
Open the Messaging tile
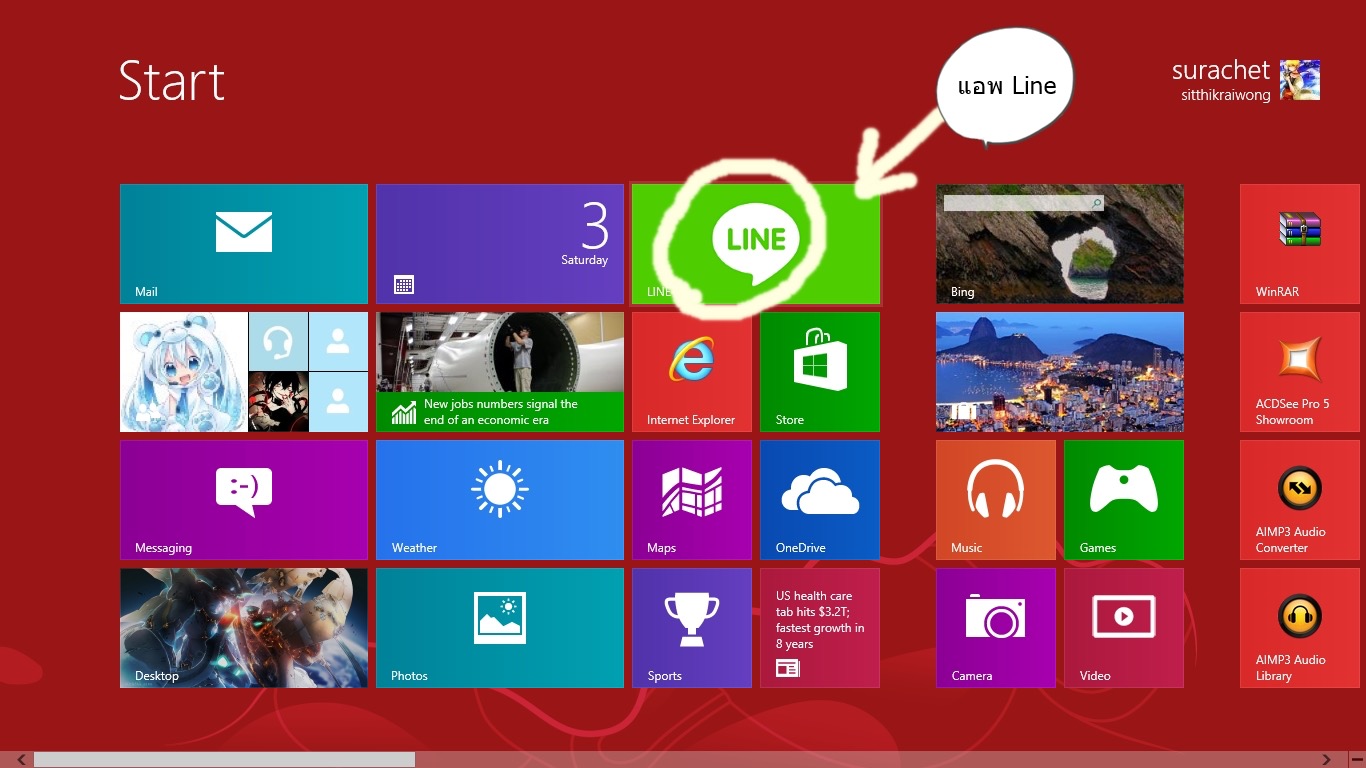point(244,500)
